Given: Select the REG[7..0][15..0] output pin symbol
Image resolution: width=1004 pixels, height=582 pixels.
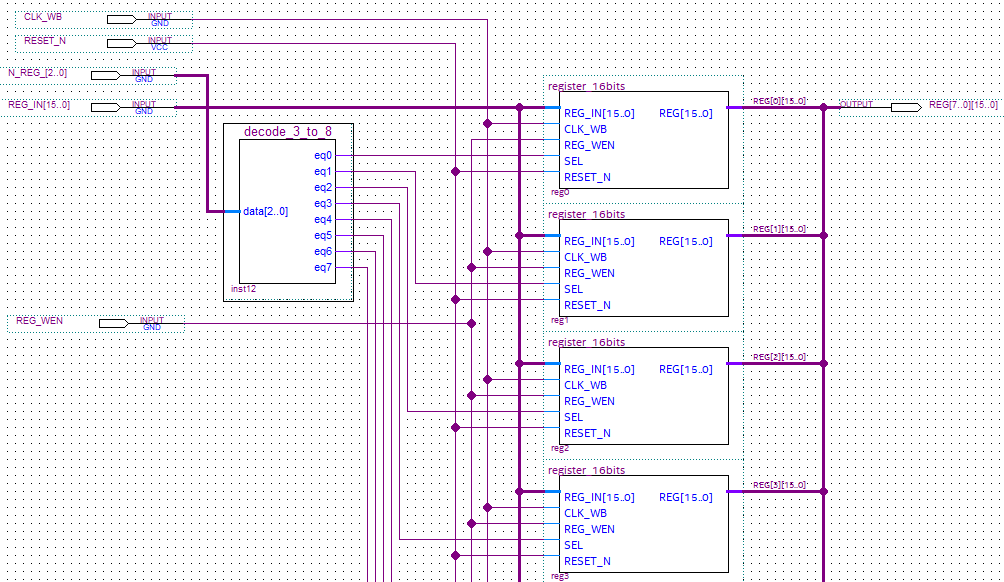Looking at the screenshot, I should tap(906, 108).
